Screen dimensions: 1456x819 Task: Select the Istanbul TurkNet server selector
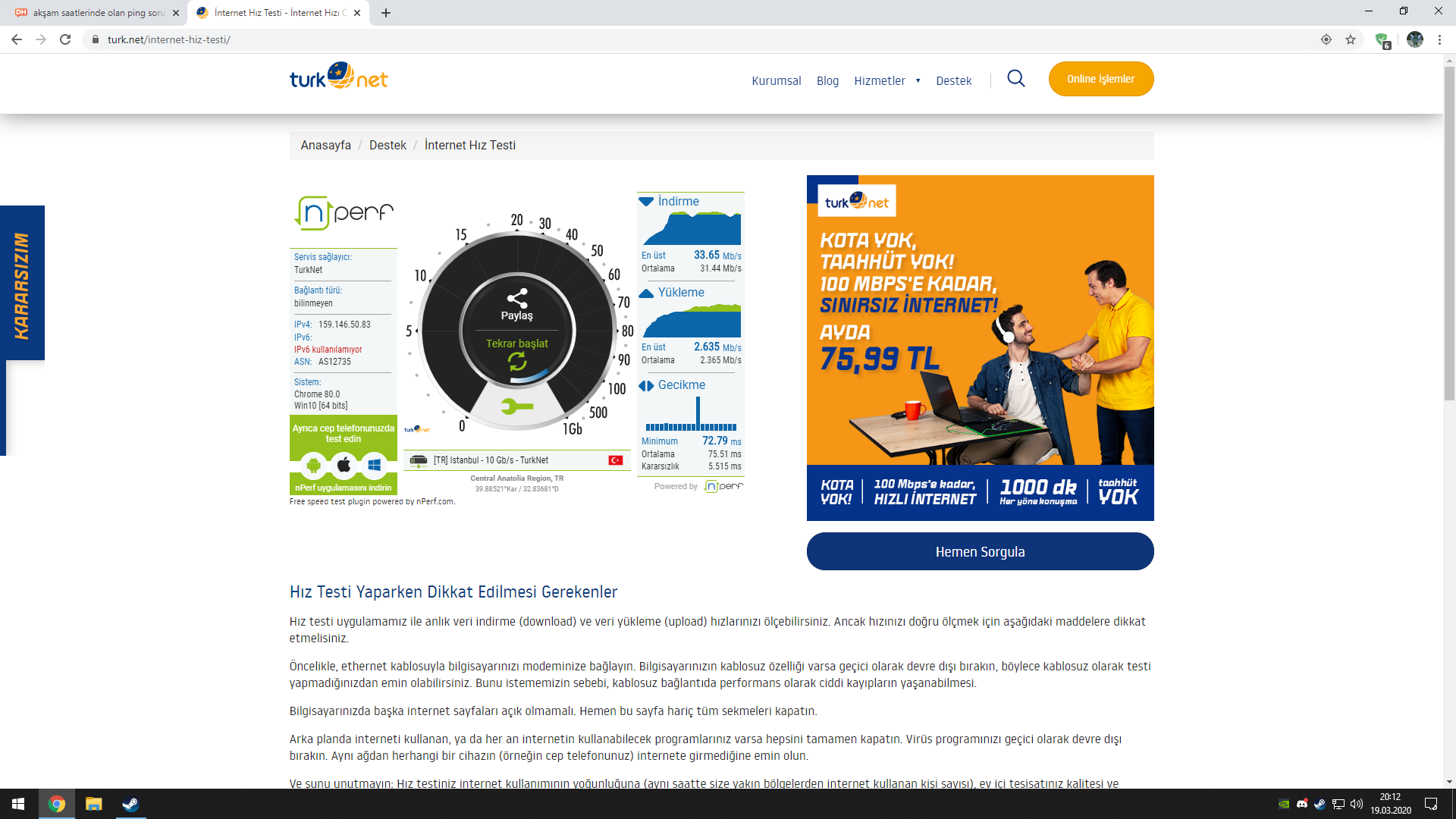click(516, 460)
